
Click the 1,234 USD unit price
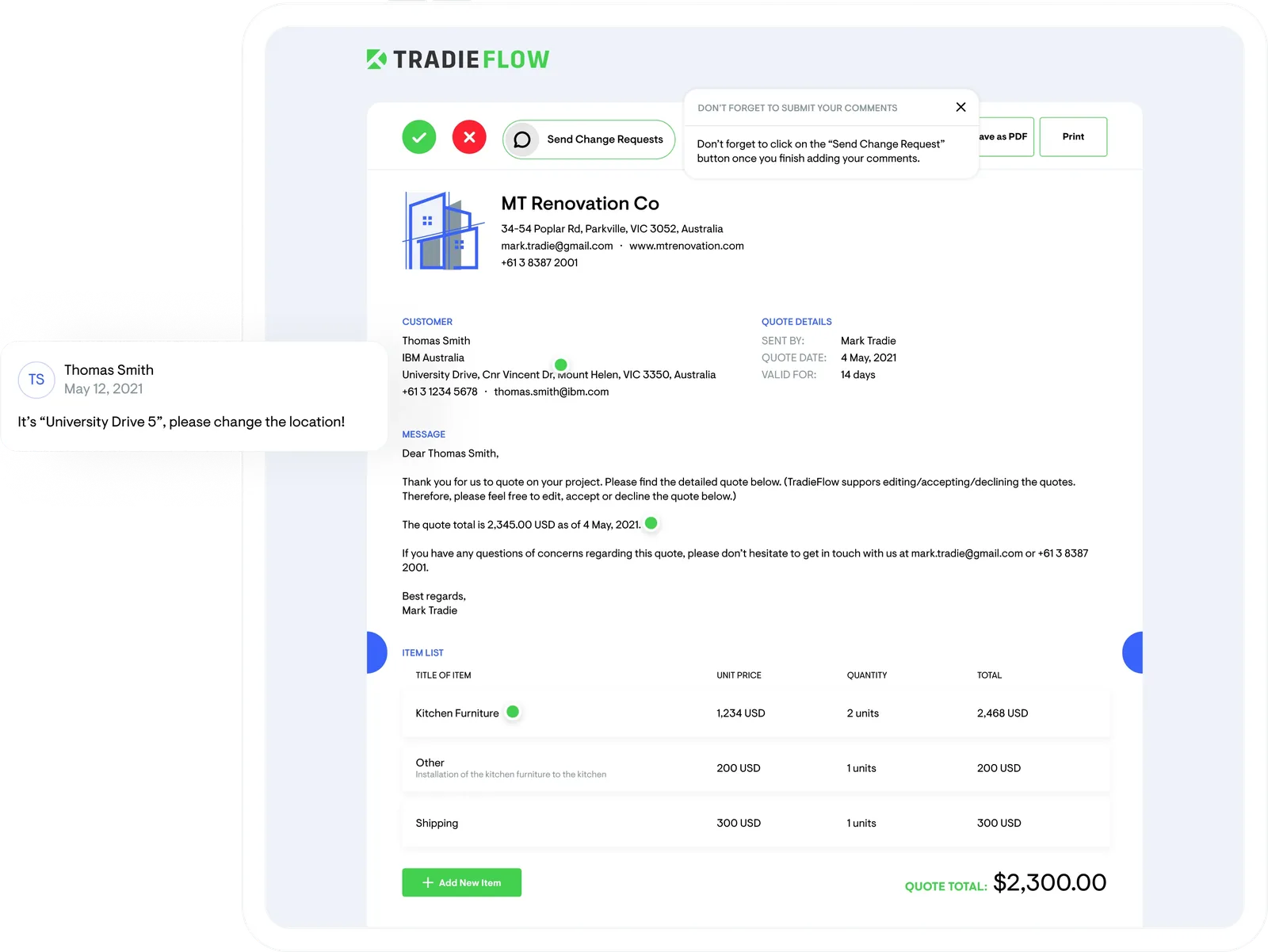click(741, 713)
